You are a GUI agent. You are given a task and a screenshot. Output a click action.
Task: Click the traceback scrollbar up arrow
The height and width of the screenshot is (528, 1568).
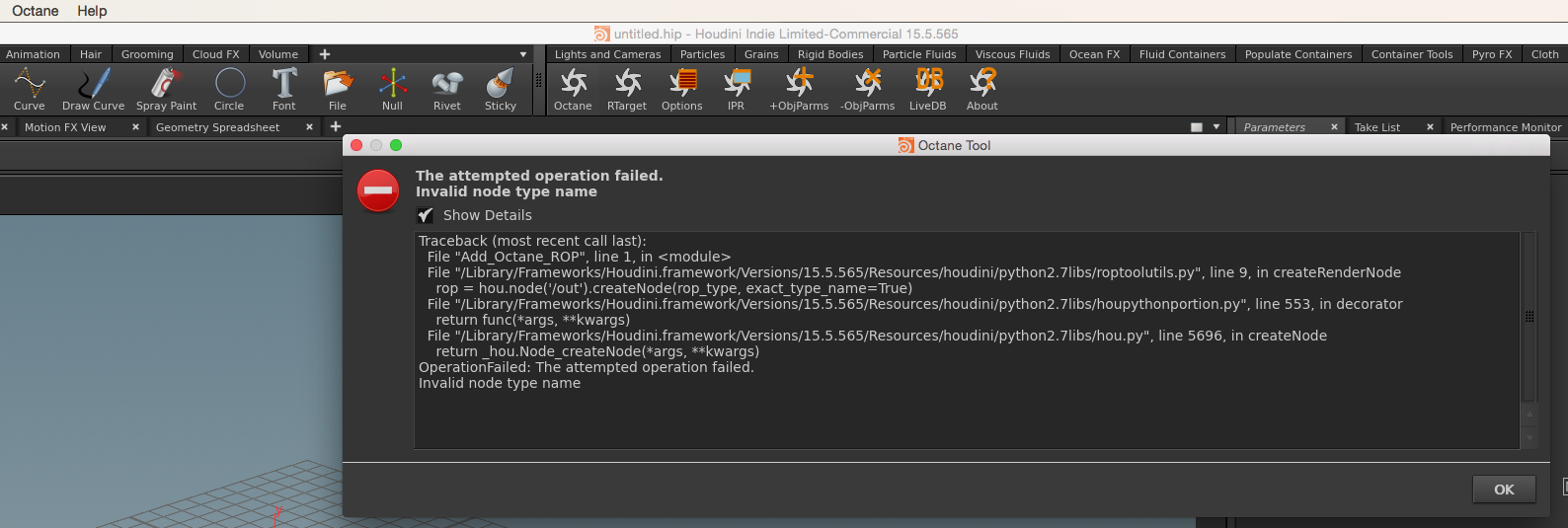pos(1529,415)
